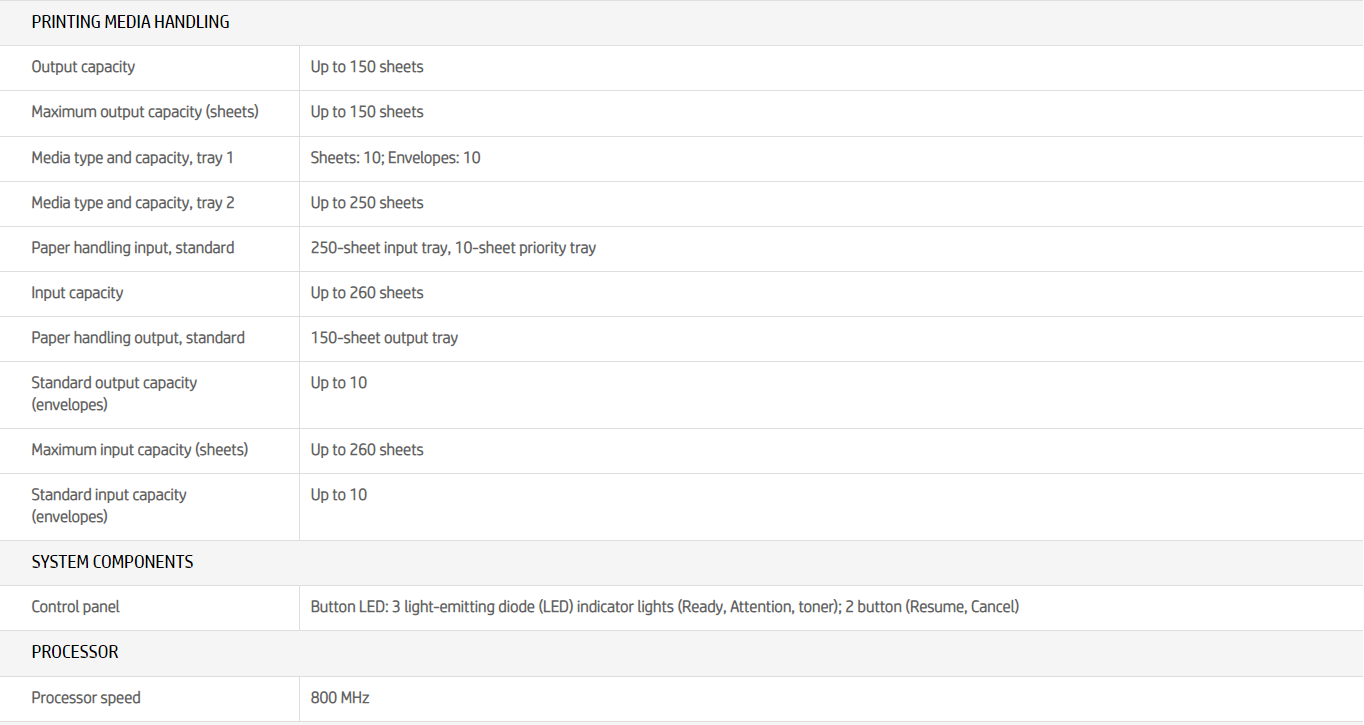
Task: Click the PROCESSOR section header
Action: (x=75, y=652)
